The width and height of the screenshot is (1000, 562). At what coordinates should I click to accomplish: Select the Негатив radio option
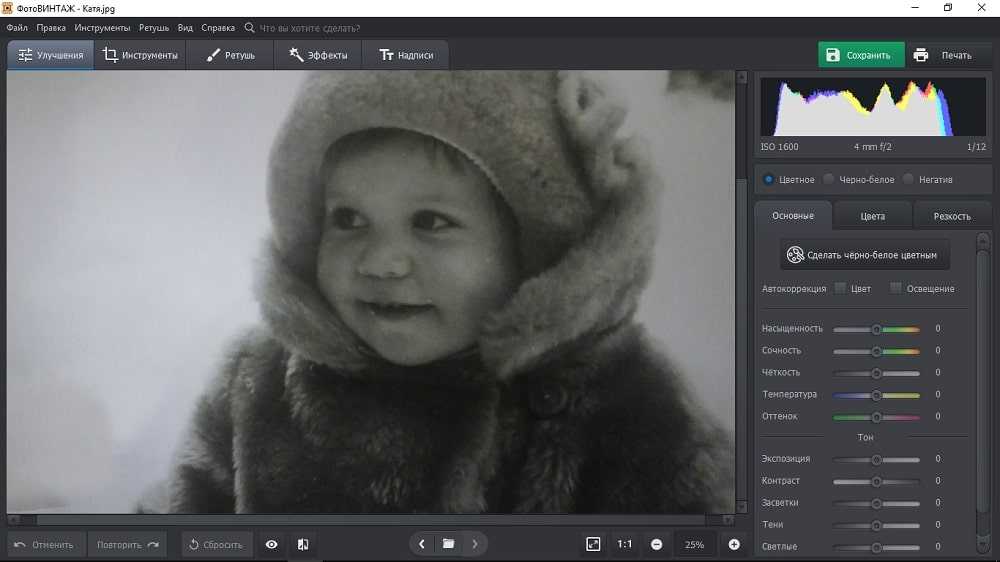tap(908, 179)
